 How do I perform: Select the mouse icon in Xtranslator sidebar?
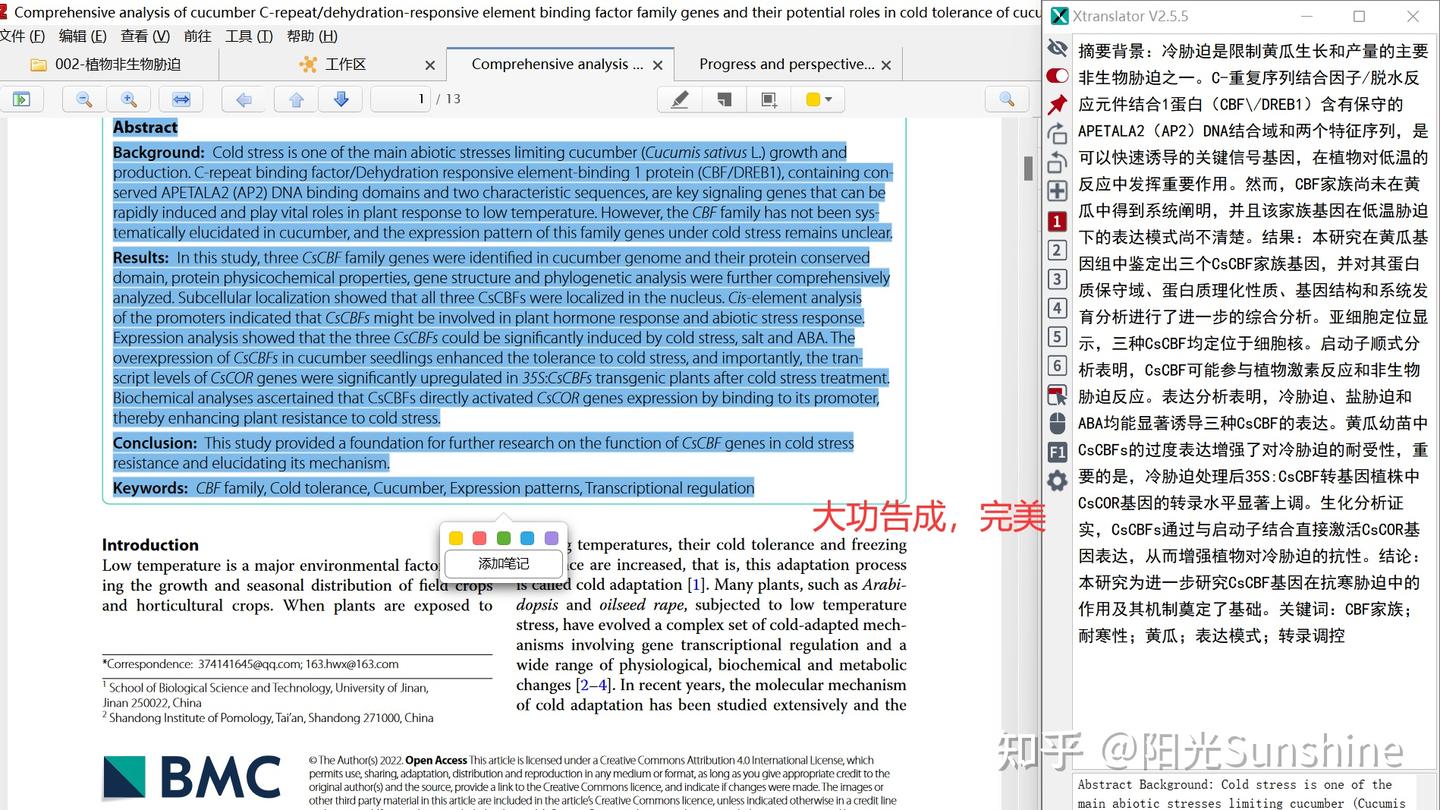tap(1057, 423)
